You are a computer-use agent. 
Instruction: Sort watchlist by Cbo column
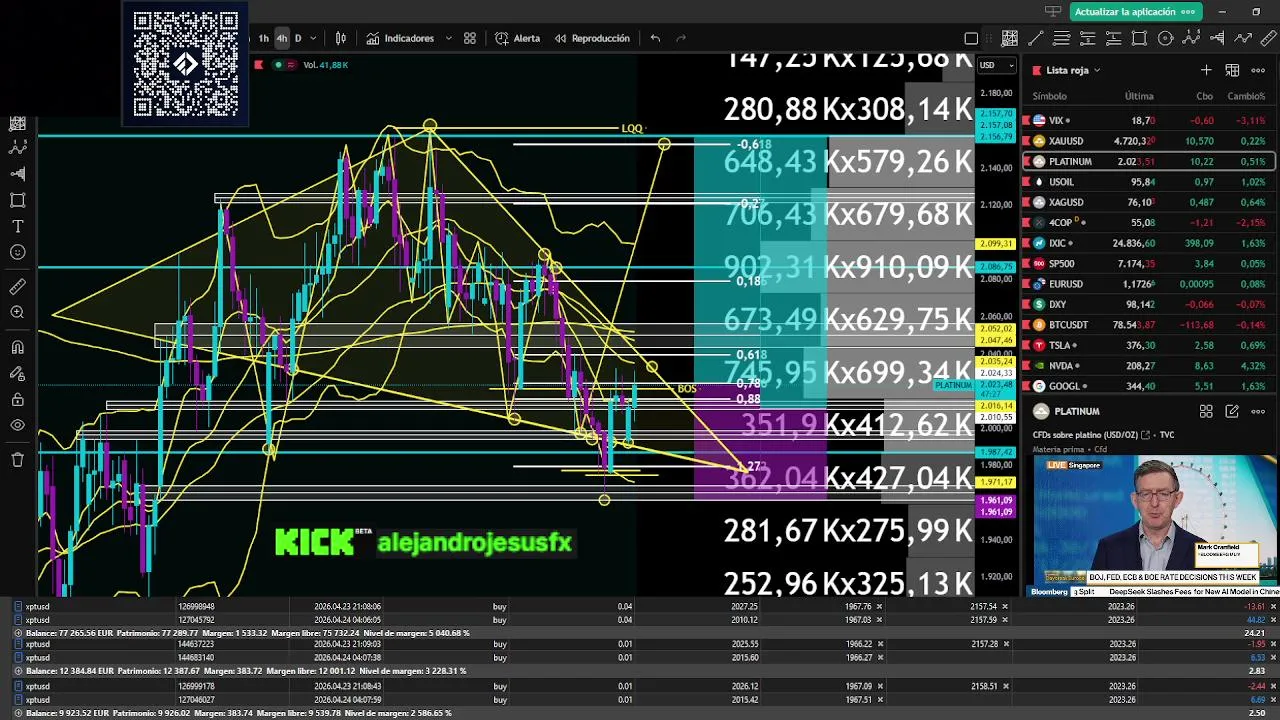(x=1205, y=96)
